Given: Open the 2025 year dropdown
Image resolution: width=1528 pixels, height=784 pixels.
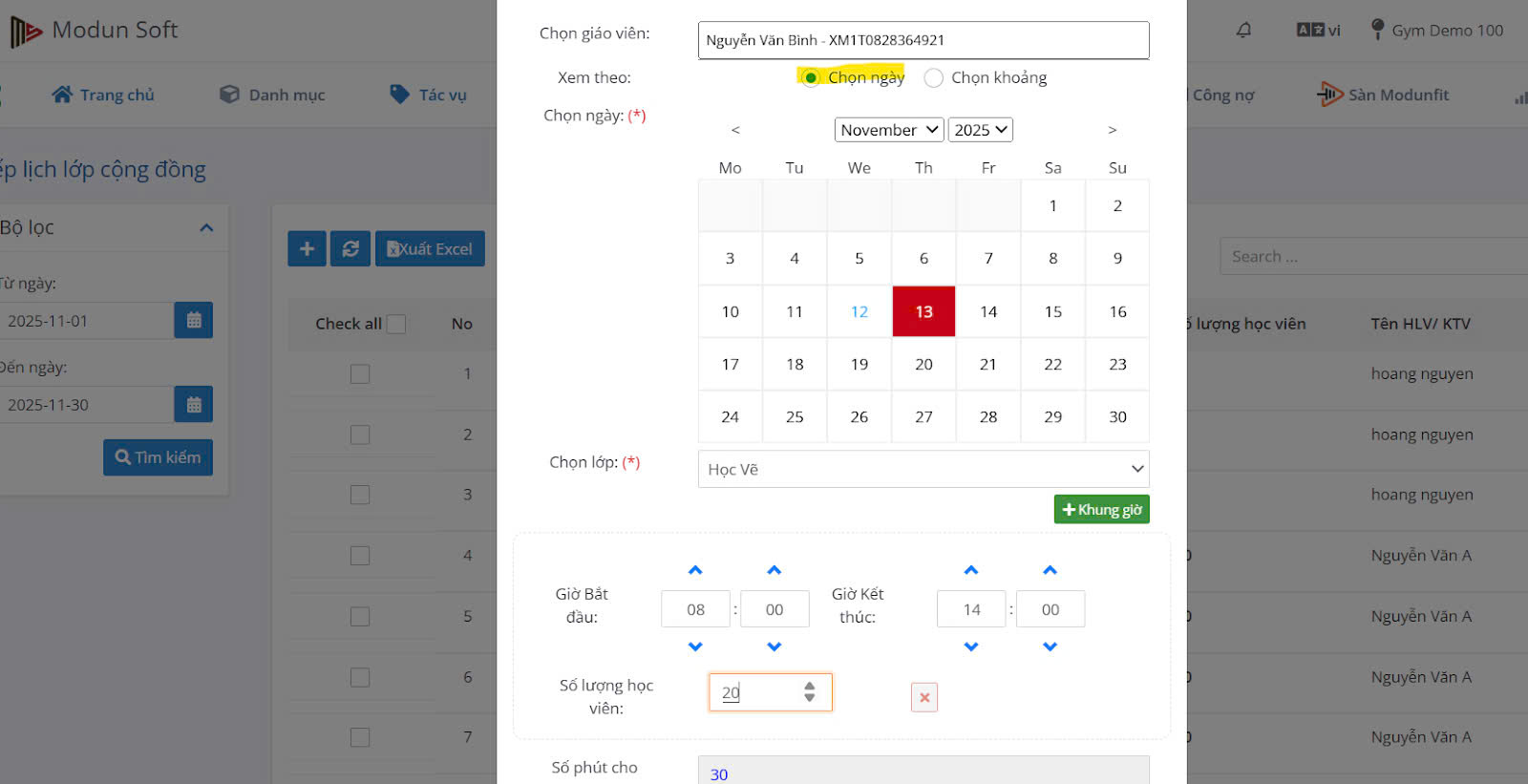Looking at the screenshot, I should [980, 130].
